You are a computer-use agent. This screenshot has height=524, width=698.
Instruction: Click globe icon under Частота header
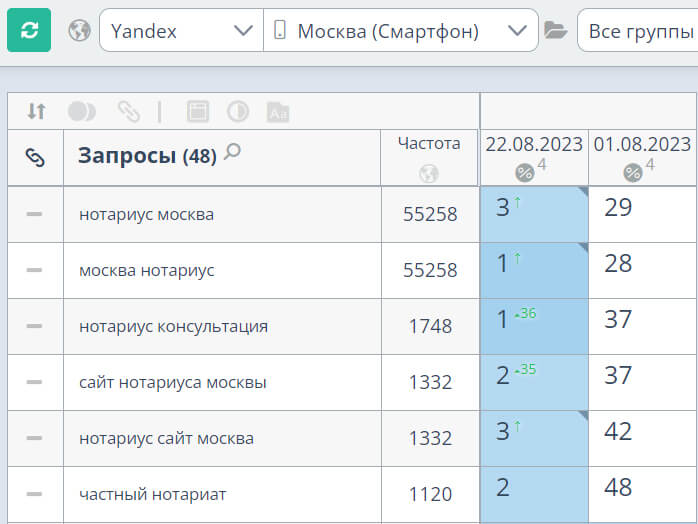click(429, 174)
